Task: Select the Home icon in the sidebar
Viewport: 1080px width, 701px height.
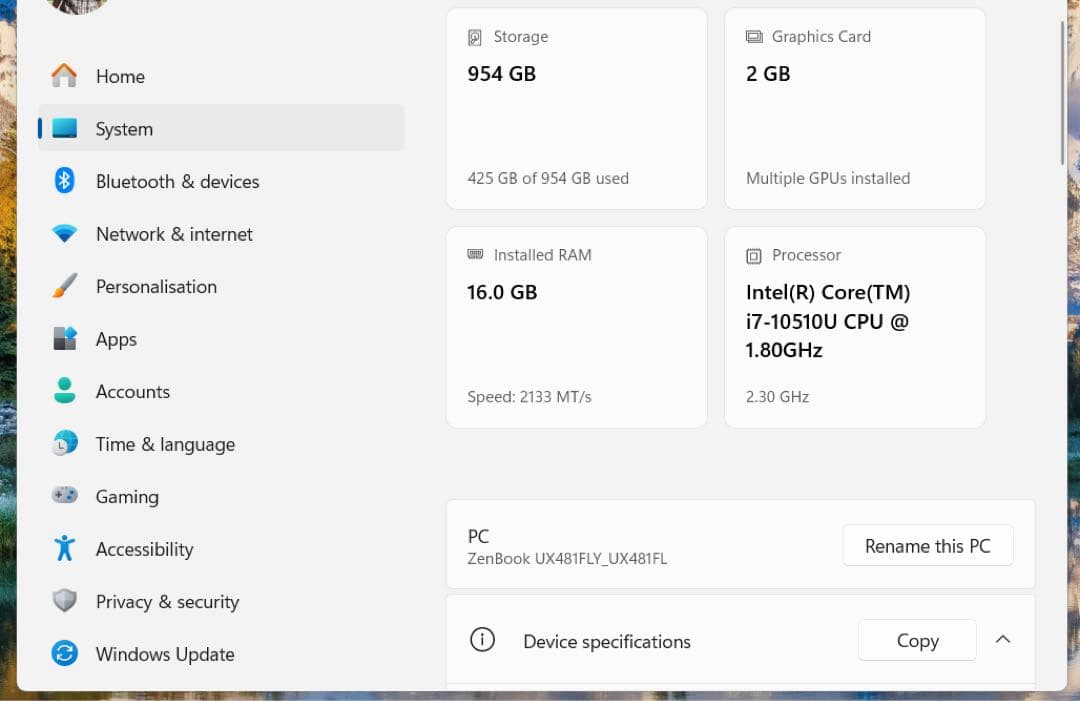Action: point(63,76)
